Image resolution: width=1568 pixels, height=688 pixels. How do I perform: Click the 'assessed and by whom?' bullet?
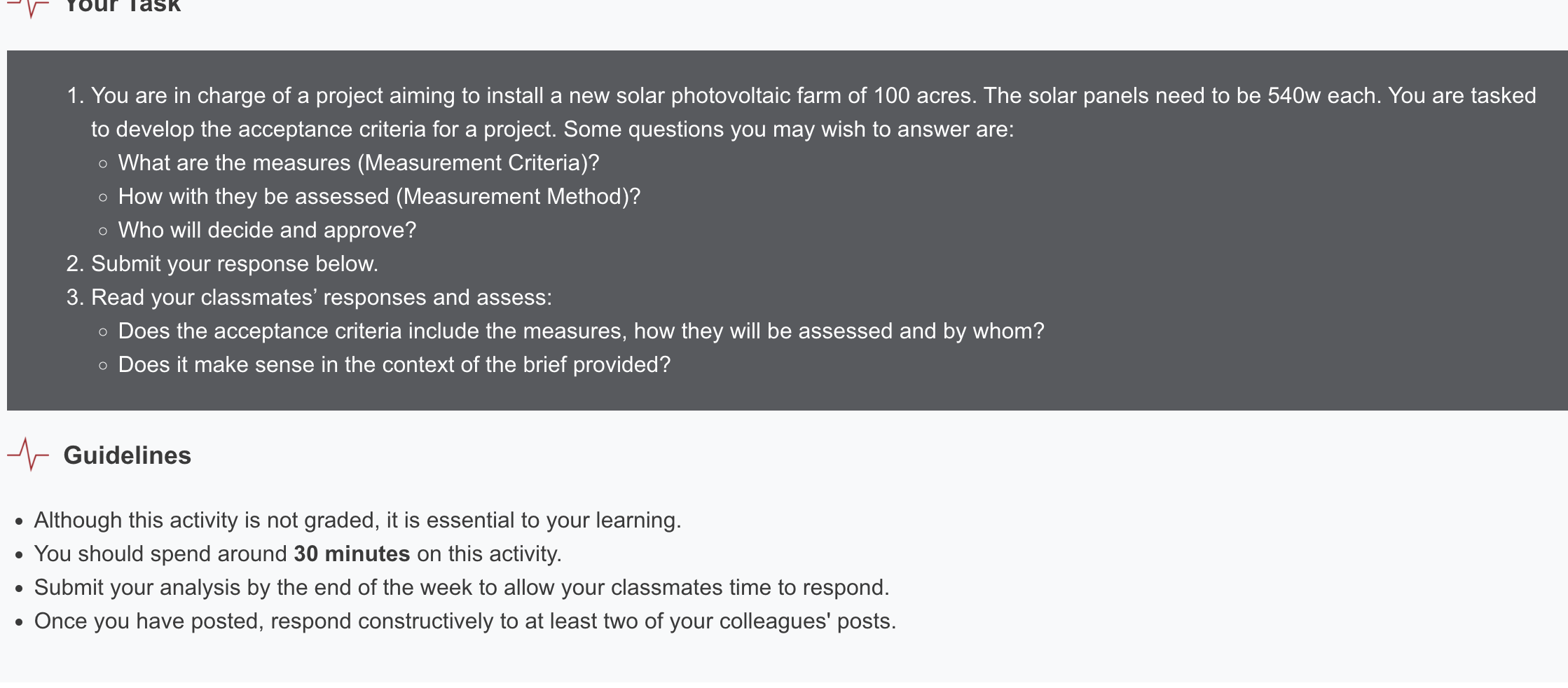click(x=581, y=331)
